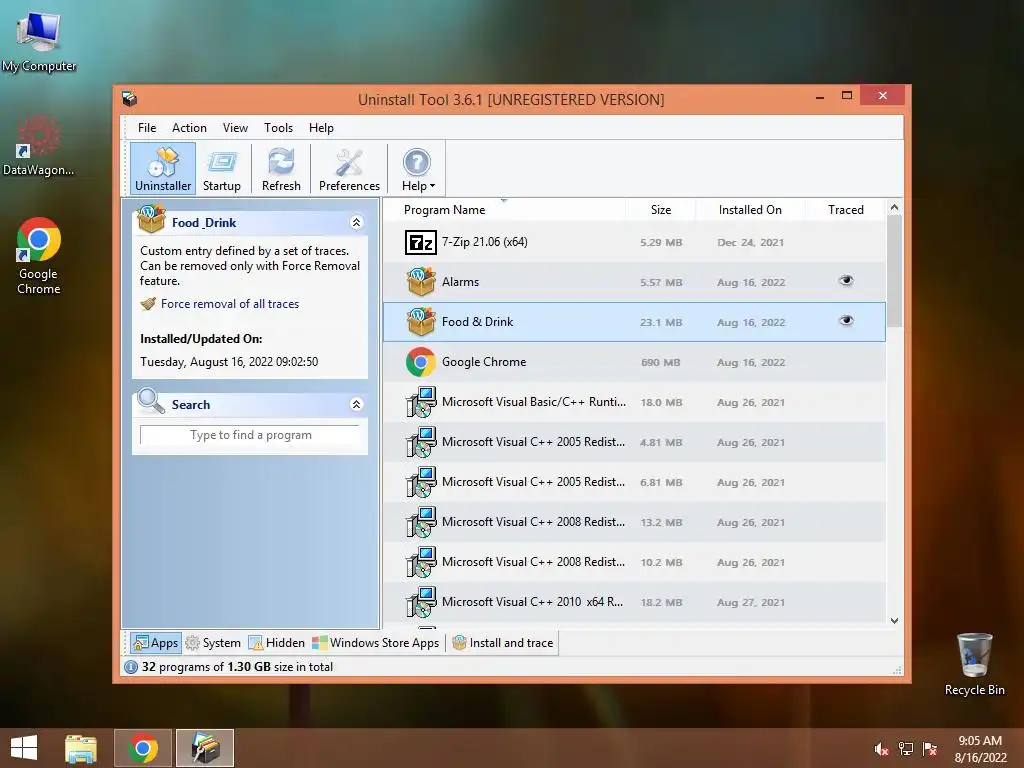Click the Food & Drink package icon
This screenshot has height=768, width=1024.
coord(421,321)
